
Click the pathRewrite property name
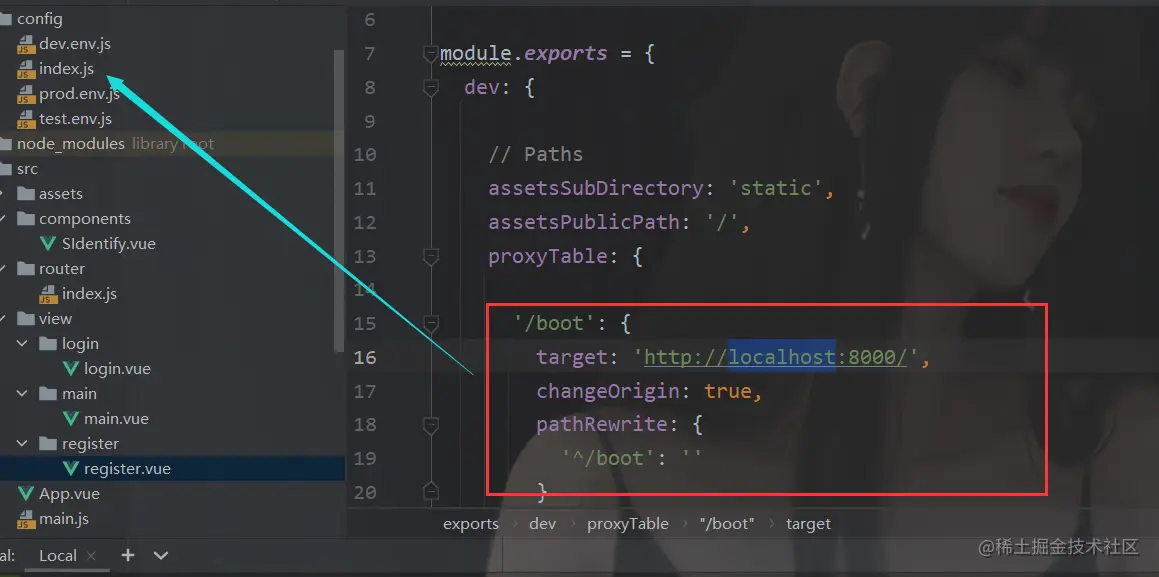click(602, 426)
